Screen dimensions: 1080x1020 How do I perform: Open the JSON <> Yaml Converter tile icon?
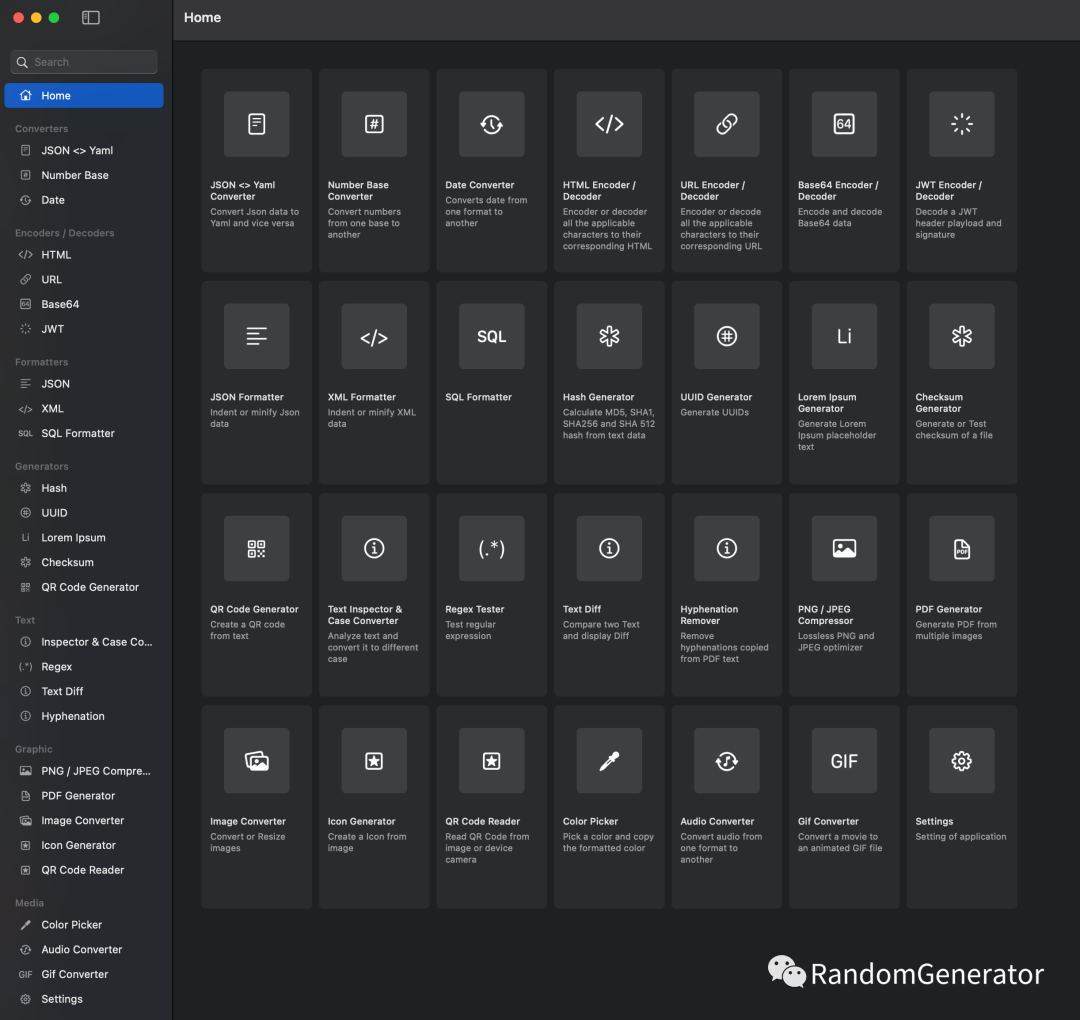pos(257,124)
